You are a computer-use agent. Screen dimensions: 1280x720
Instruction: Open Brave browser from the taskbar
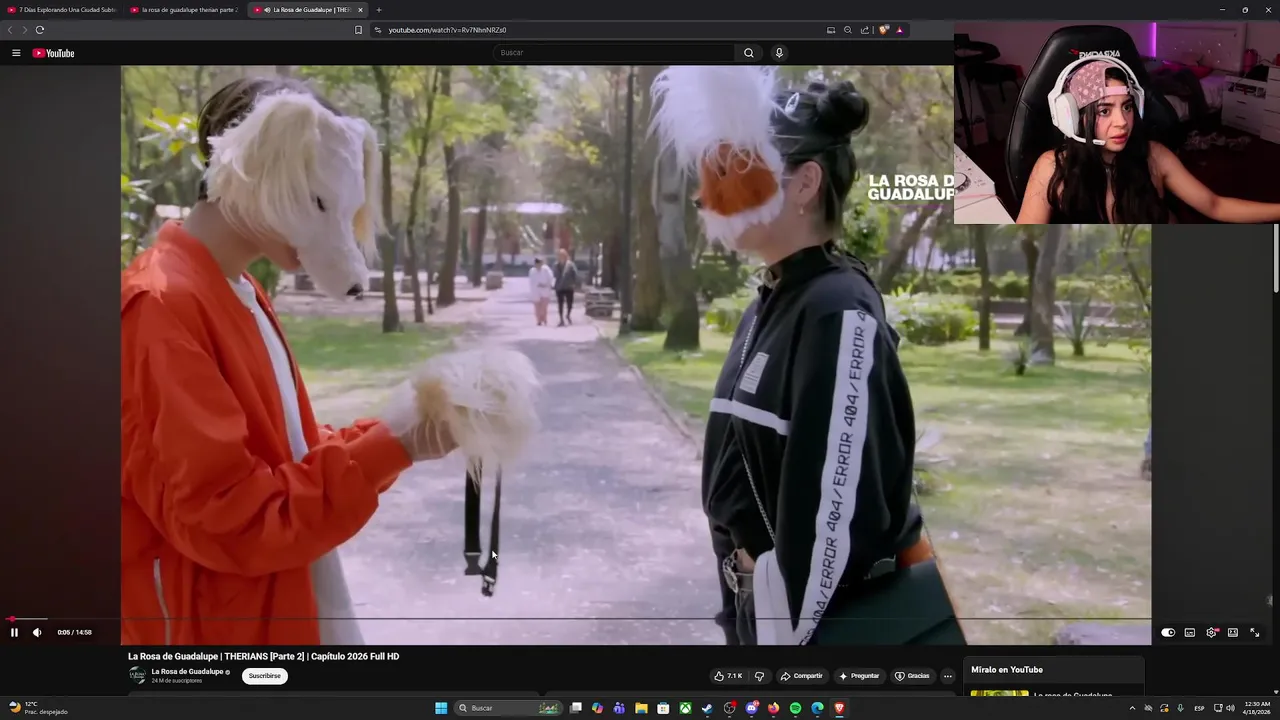[839, 708]
